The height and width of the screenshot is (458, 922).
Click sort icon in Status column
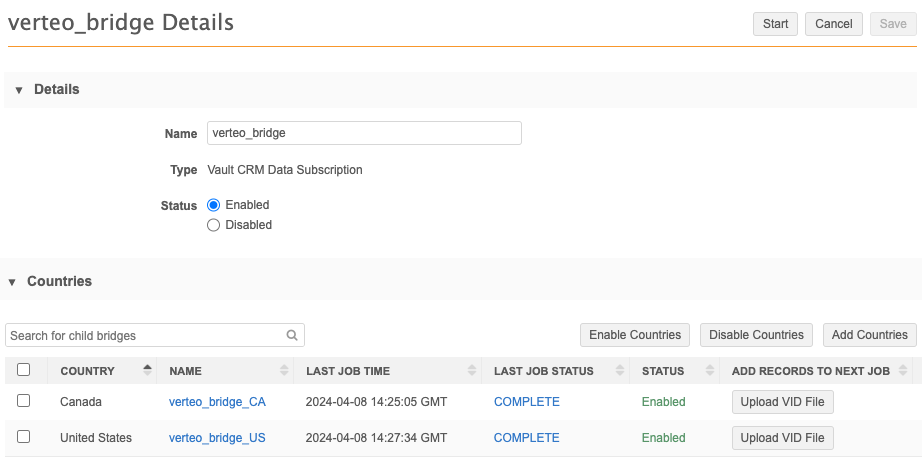tap(707, 371)
